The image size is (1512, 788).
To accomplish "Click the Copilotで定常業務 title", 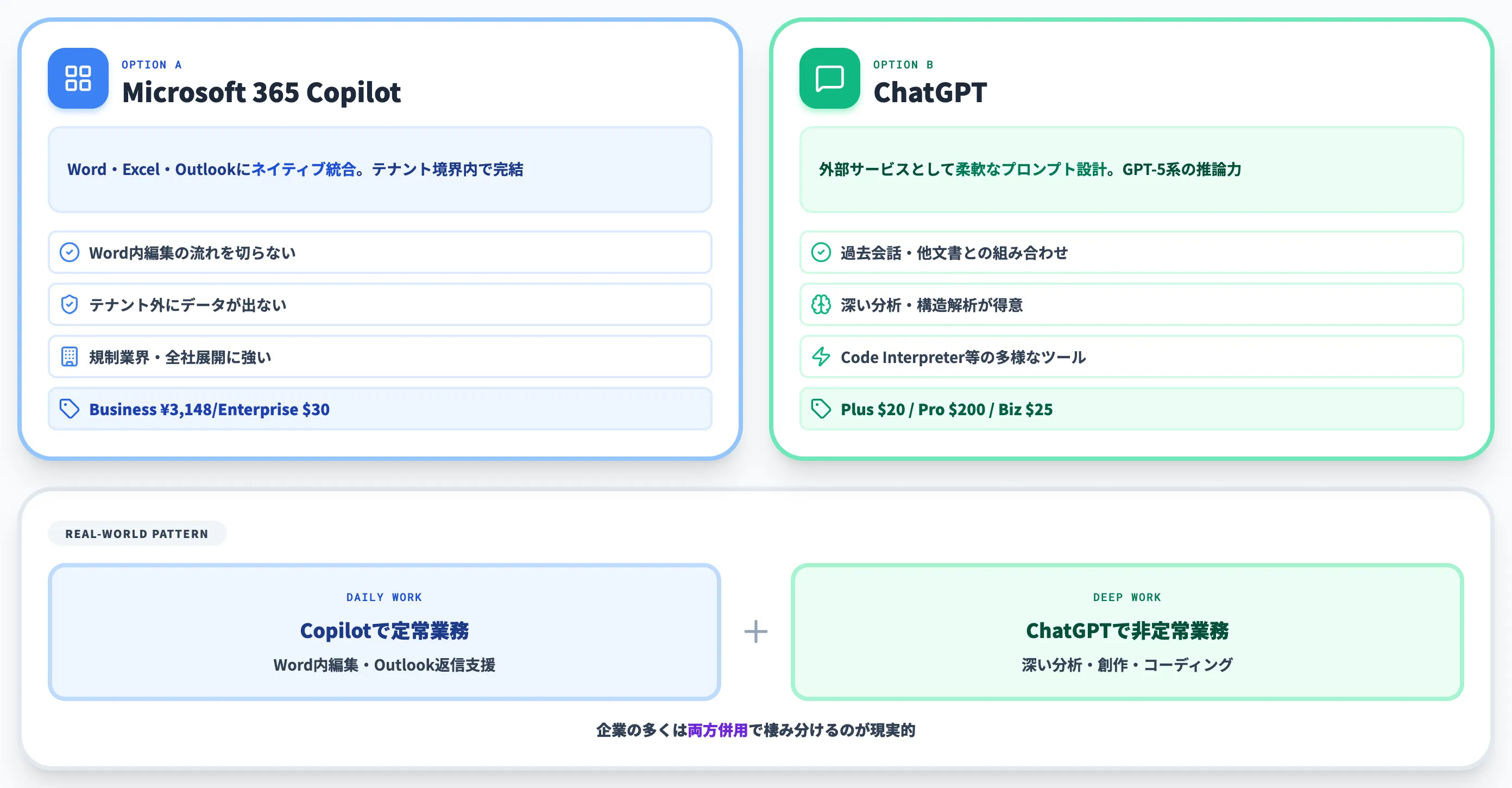I will tap(384, 630).
